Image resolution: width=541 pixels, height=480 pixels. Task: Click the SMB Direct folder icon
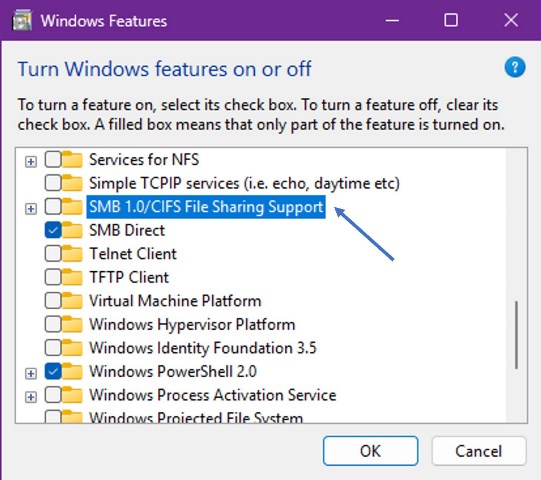pos(72,230)
